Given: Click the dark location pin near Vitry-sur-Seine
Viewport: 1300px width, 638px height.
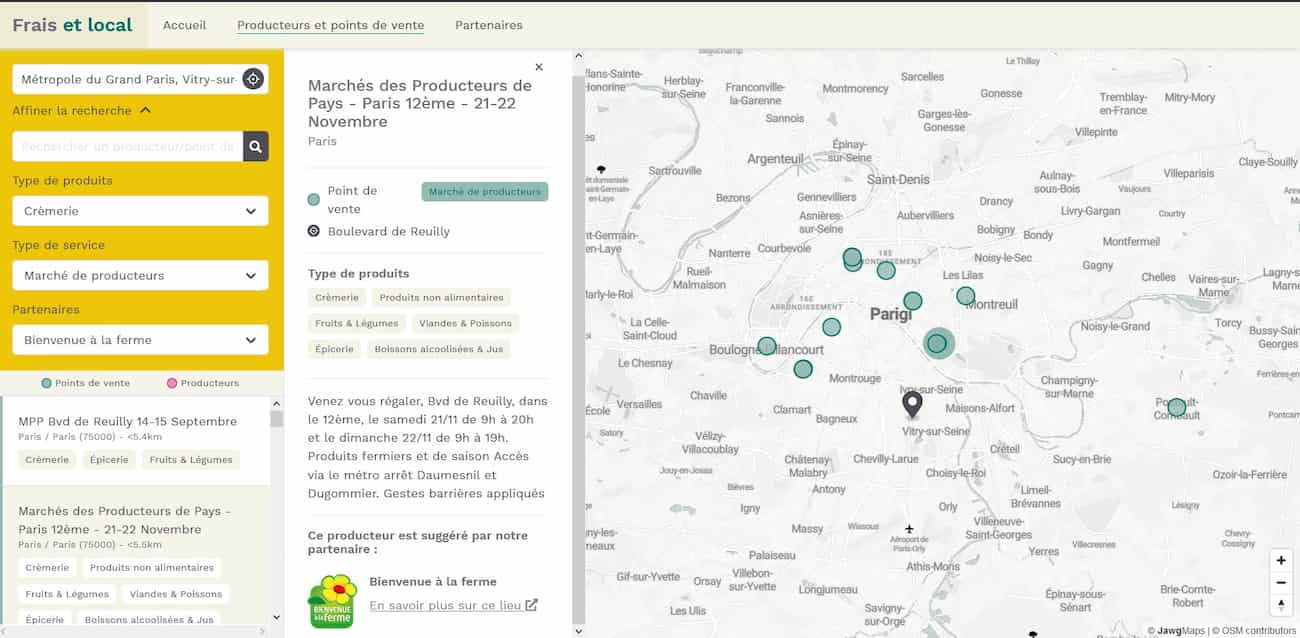Looking at the screenshot, I should point(912,403).
